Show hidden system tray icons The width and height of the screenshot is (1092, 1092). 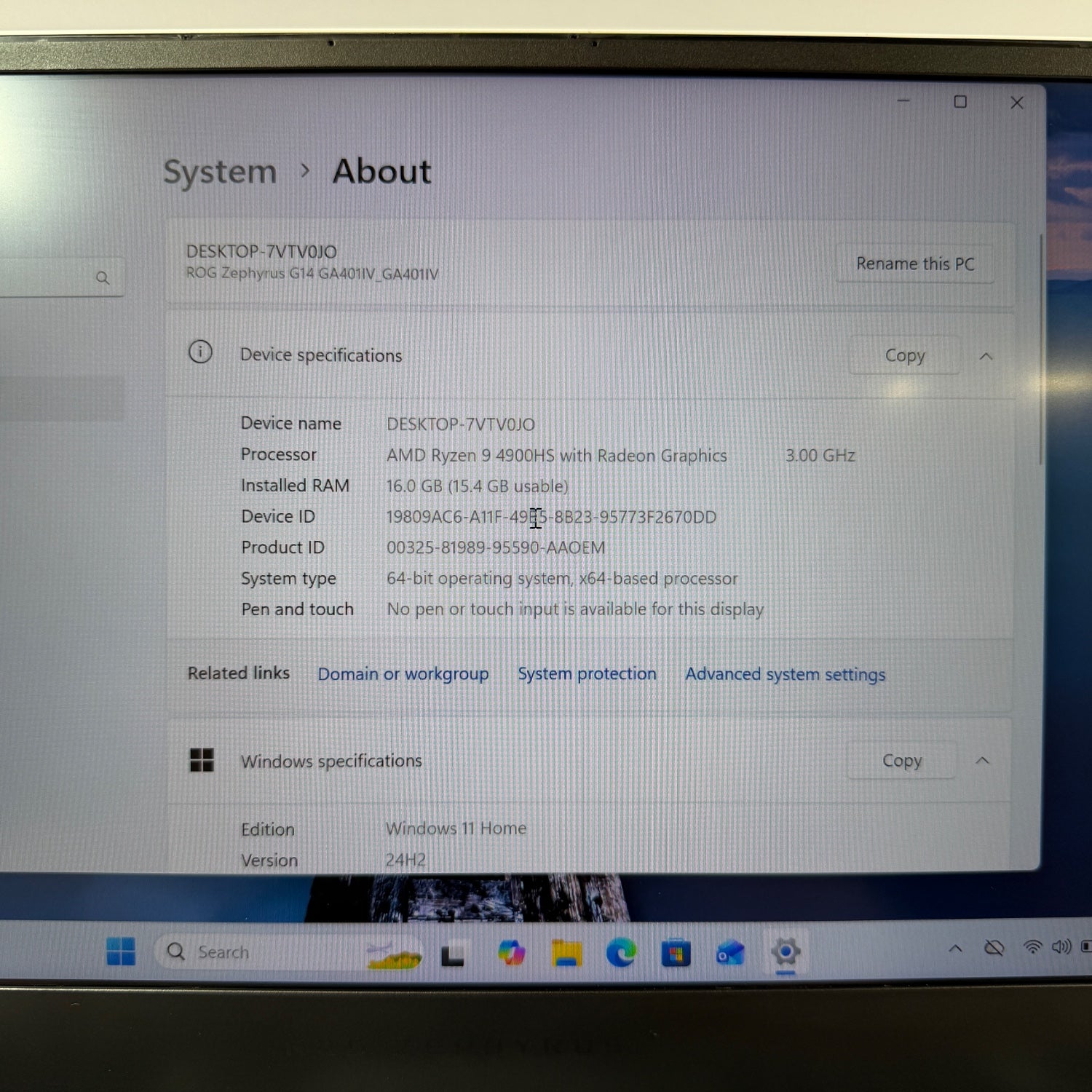(955, 948)
